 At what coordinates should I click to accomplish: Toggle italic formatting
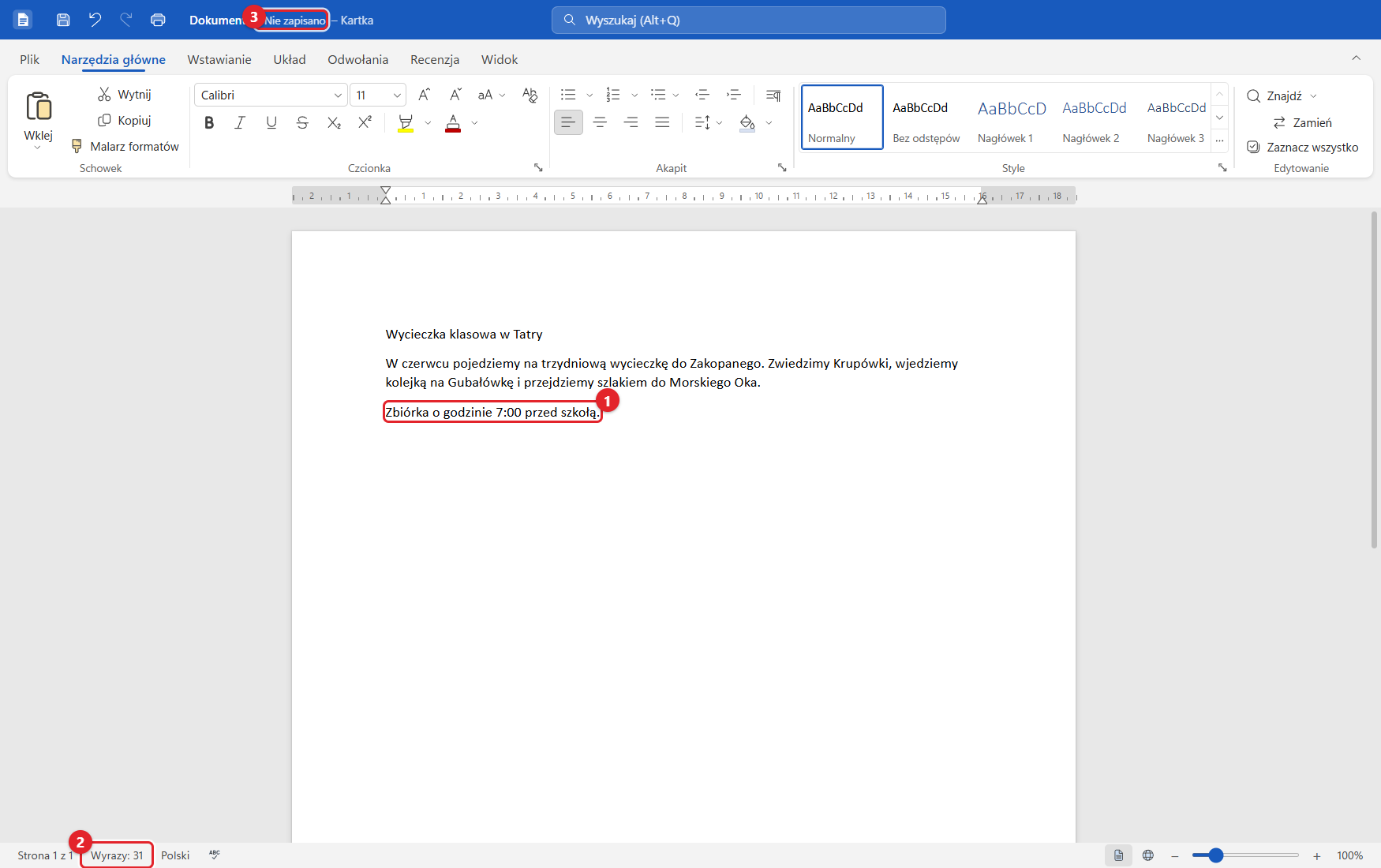click(x=240, y=123)
